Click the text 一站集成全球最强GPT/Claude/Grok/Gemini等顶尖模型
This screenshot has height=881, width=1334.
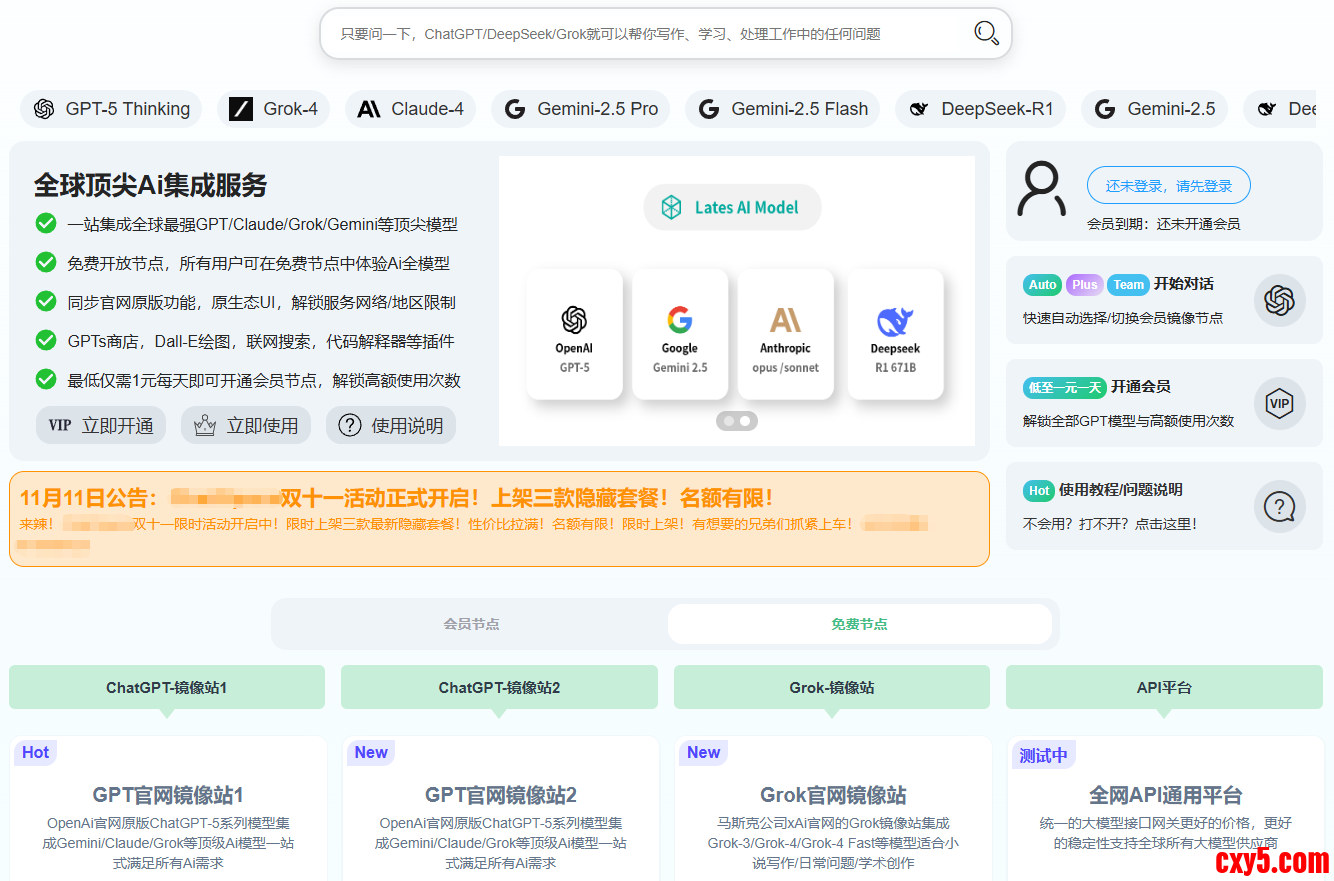(262, 224)
